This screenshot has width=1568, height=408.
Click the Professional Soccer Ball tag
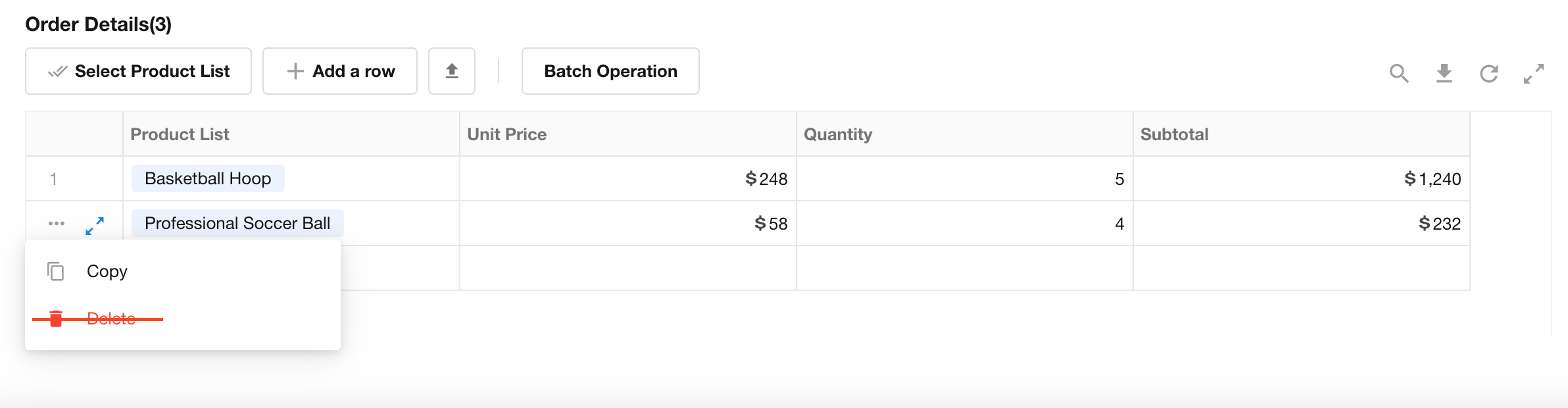(237, 223)
